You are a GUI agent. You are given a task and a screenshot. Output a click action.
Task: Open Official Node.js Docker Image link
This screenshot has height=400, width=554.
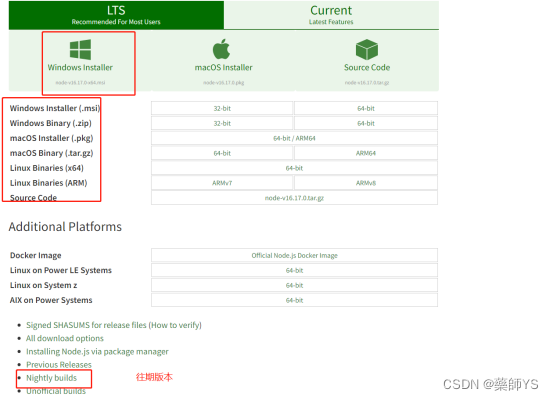pos(294,255)
